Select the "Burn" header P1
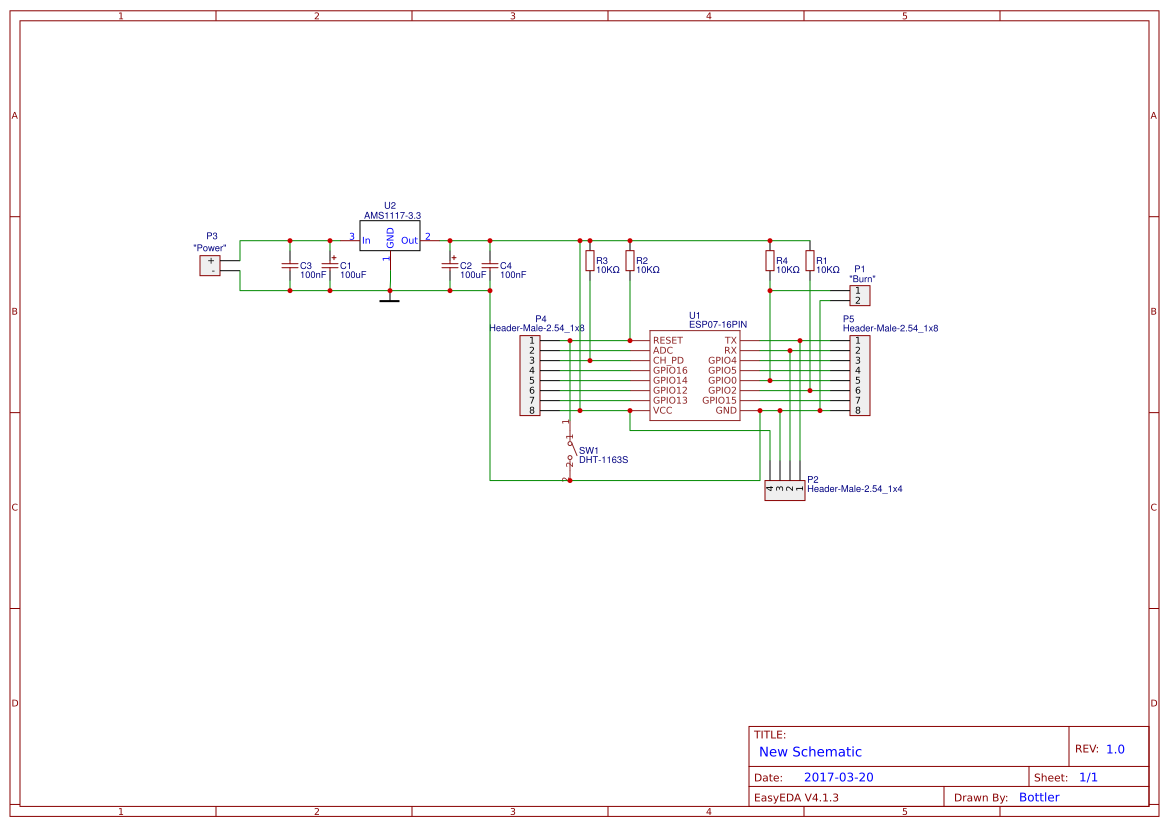This screenshot has width=1169, height=827. (860, 294)
